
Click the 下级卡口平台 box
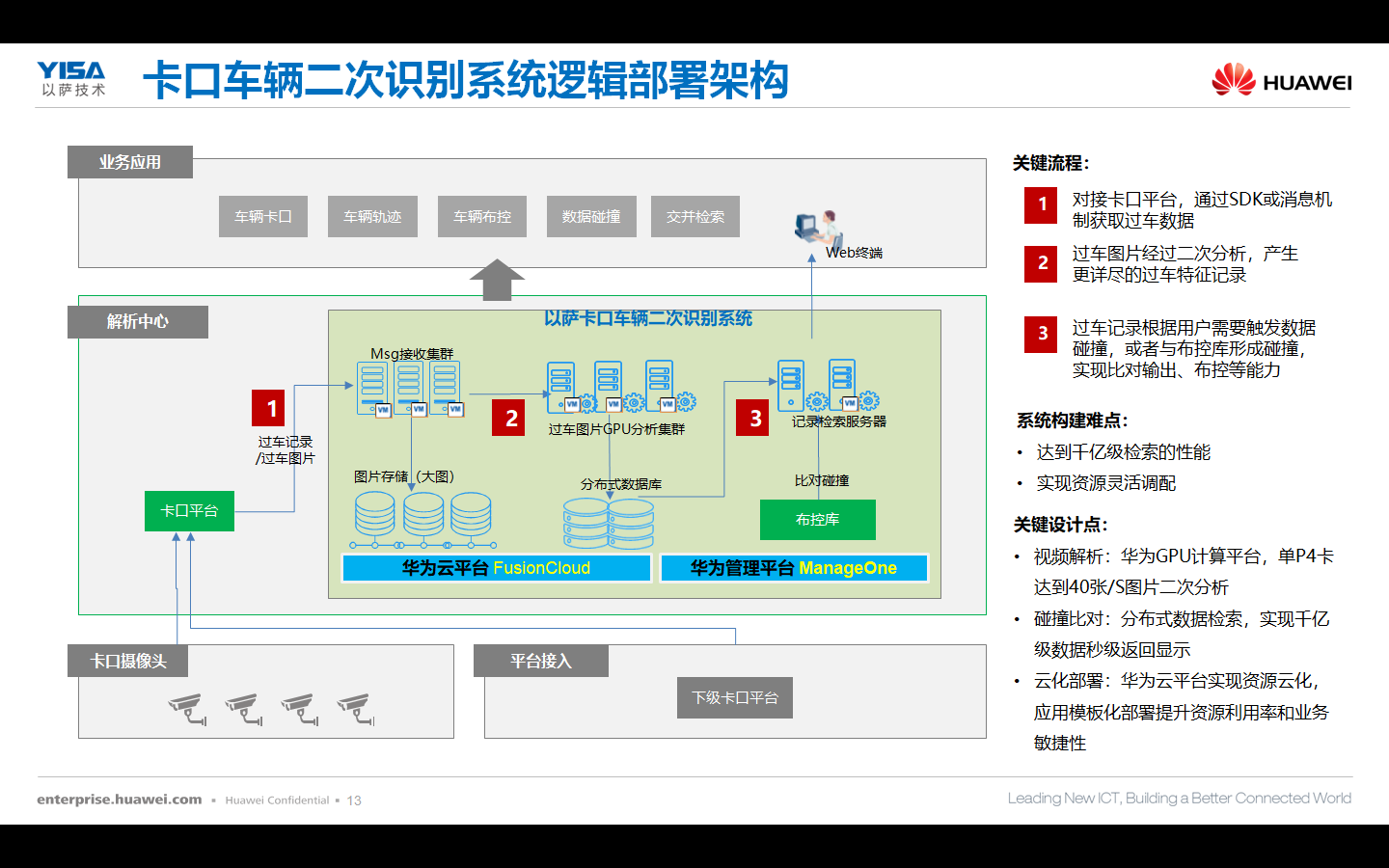[735, 697]
